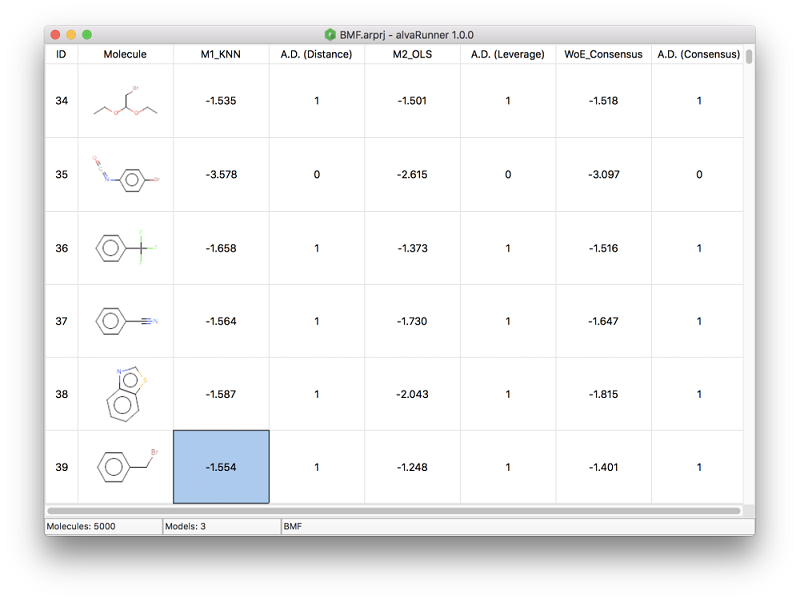This screenshot has height=600, width=800.
Task: Select the molecule structure thumbnail in row 34
Action: 125,101
